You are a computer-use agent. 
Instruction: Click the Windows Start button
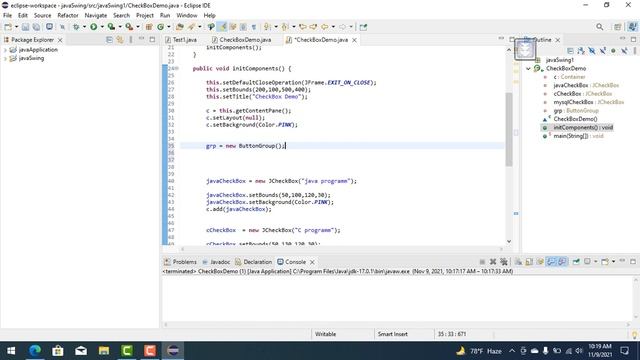click(11, 351)
